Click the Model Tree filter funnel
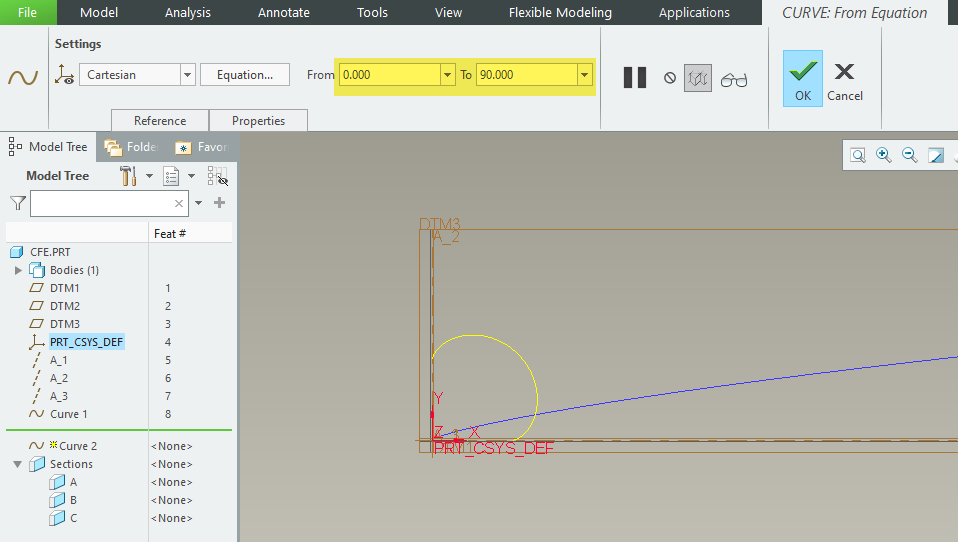This screenshot has width=958, height=542. click(17, 203)
